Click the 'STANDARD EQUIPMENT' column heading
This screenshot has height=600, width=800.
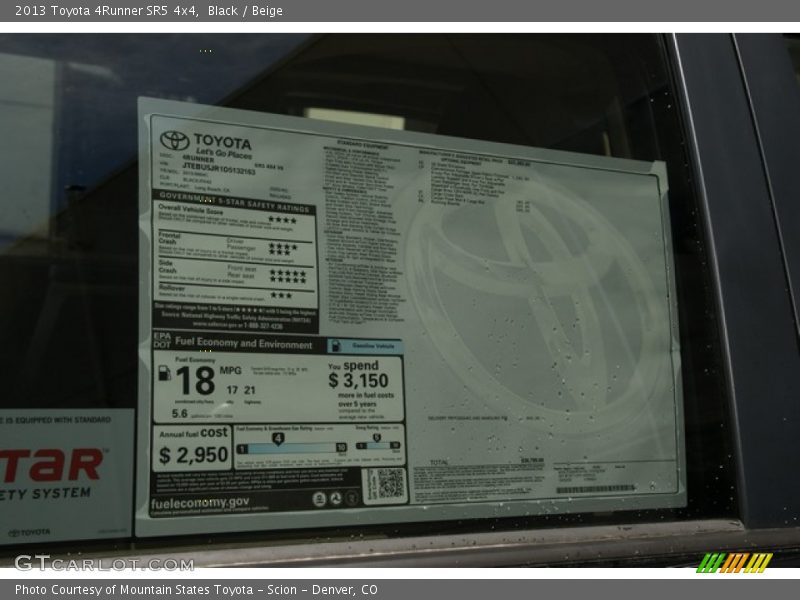pyautogui.click(x=363, y=145)
